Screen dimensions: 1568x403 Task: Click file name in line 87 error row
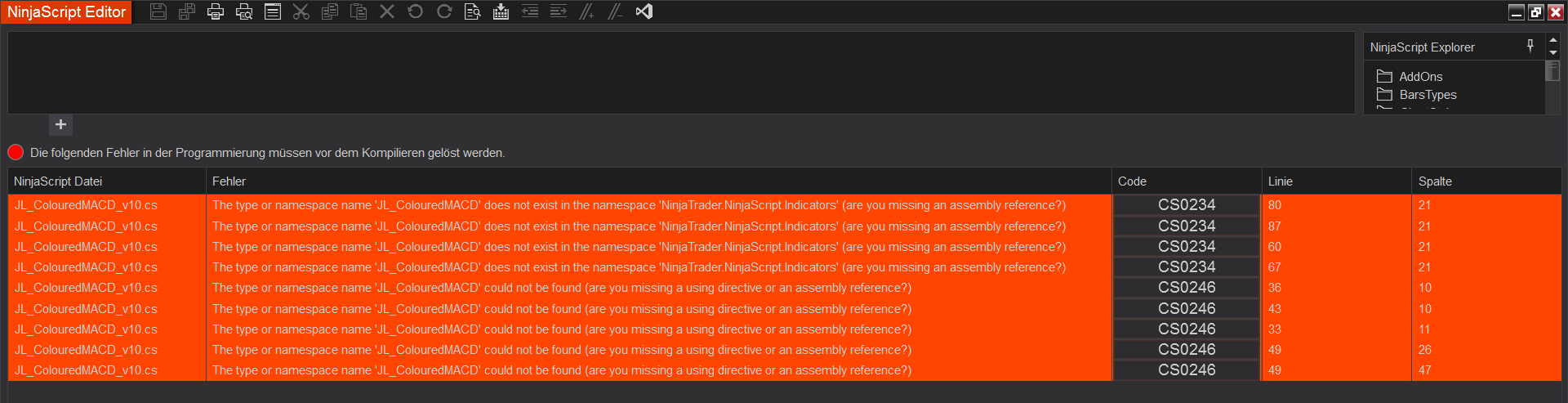tap(86, 226)
